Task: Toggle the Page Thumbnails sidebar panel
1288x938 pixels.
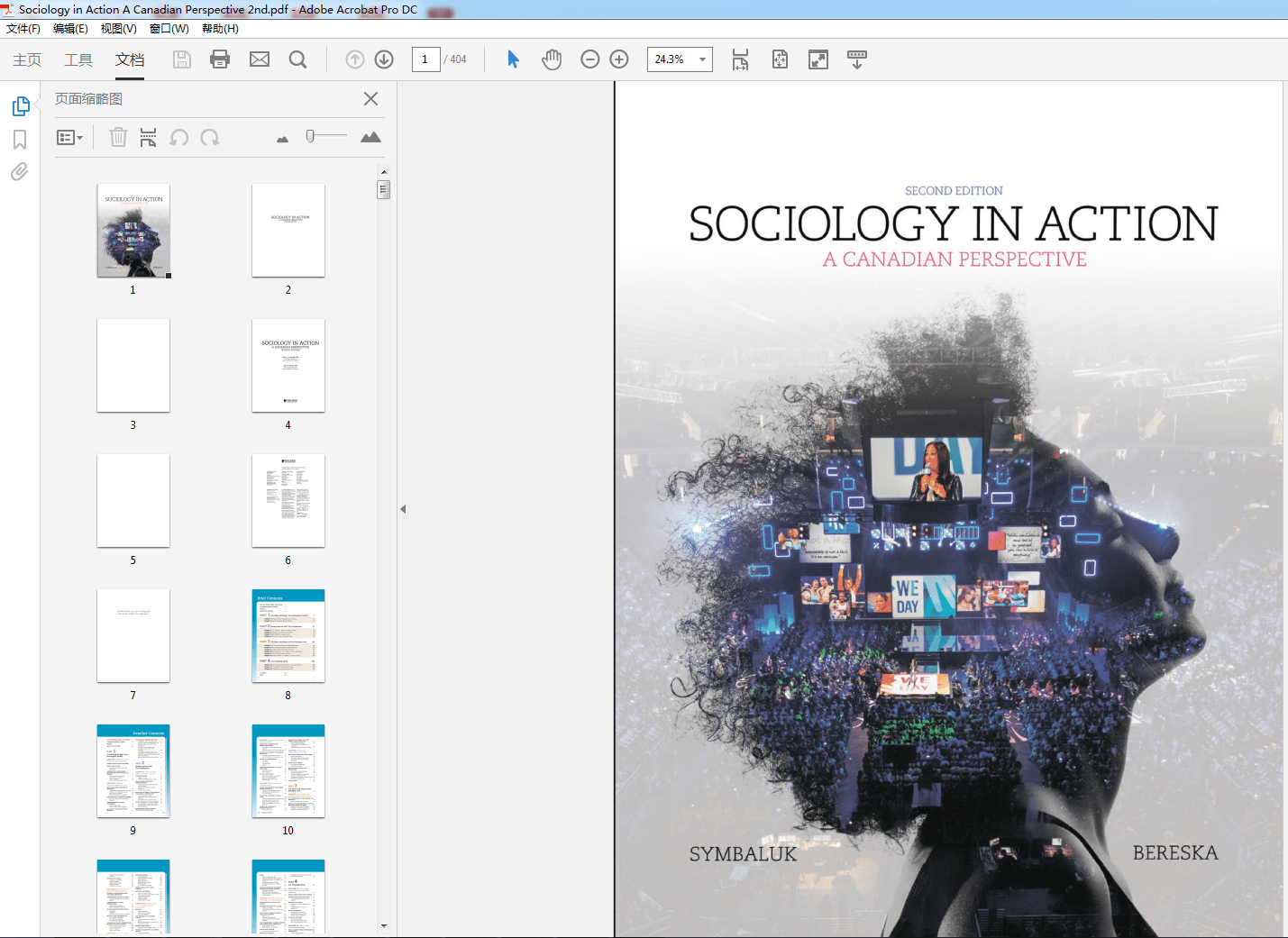Action: pos(20,105)
